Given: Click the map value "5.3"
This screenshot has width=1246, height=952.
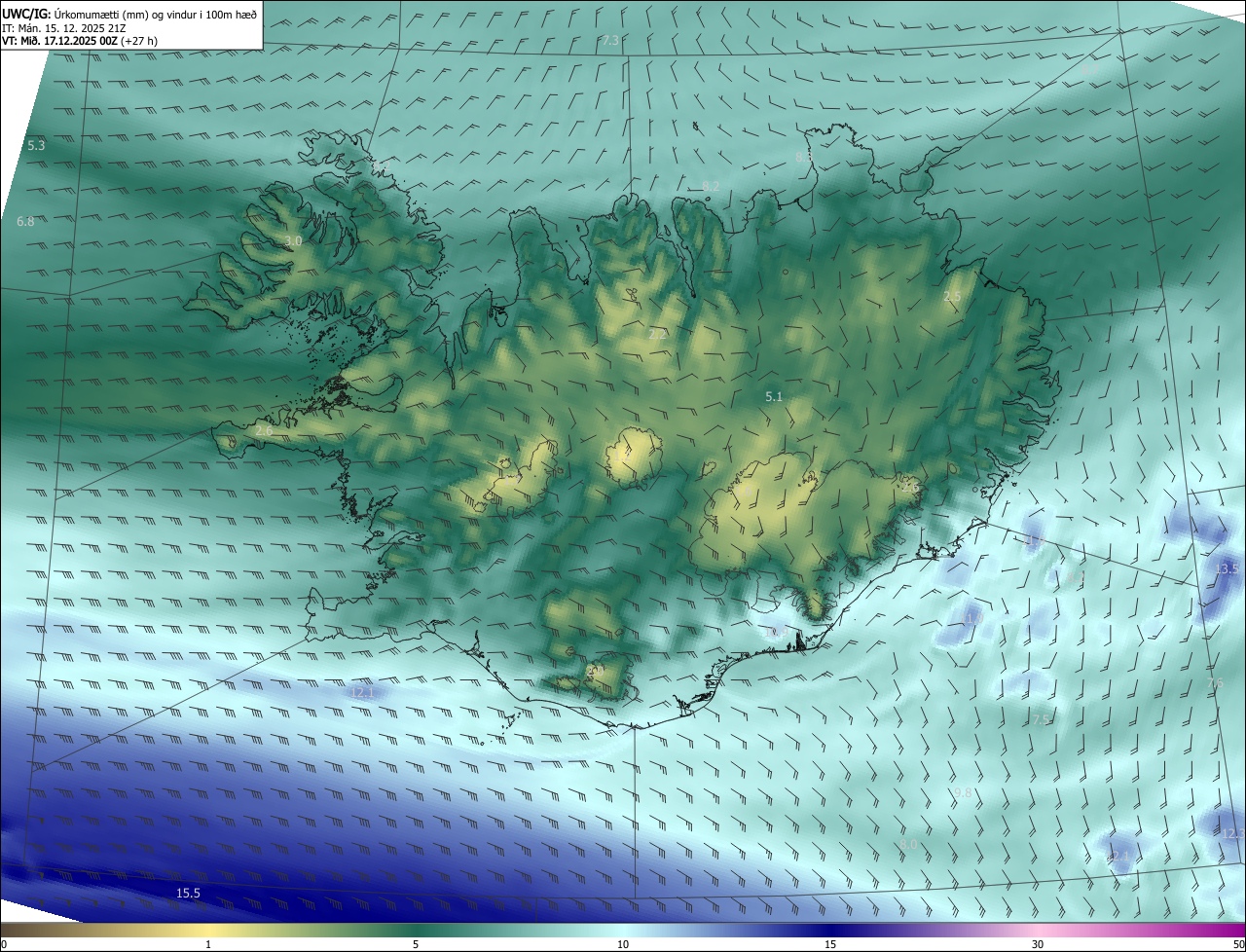Looking at the screenshot, I should (x=36, y=145).
